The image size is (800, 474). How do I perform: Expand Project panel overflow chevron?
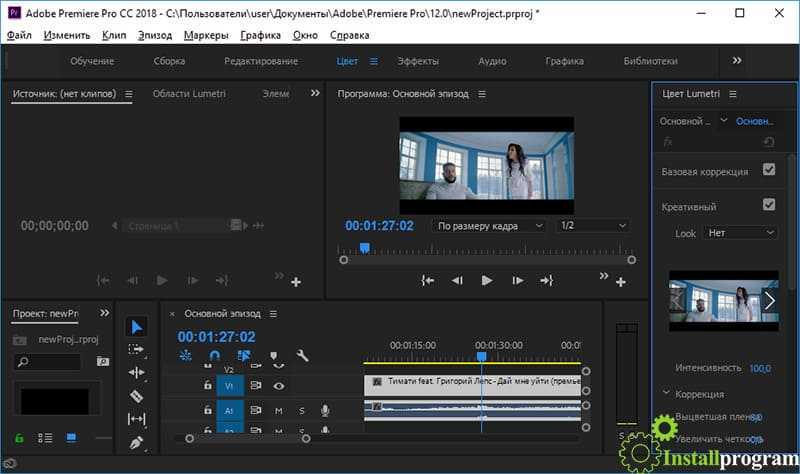(105, 313)
